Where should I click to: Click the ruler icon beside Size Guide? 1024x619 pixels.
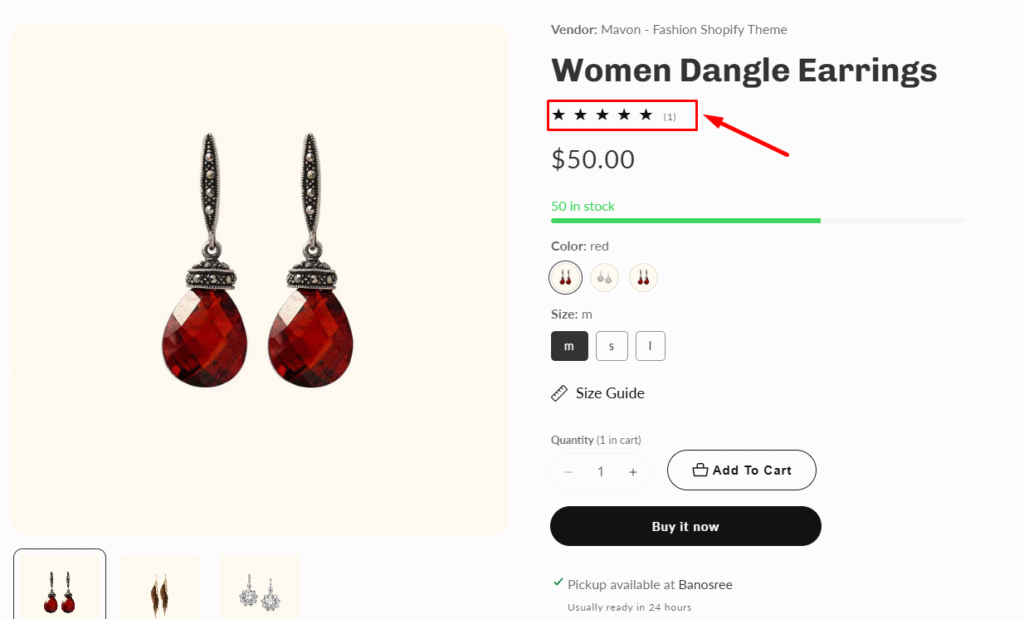coord(560,394)
